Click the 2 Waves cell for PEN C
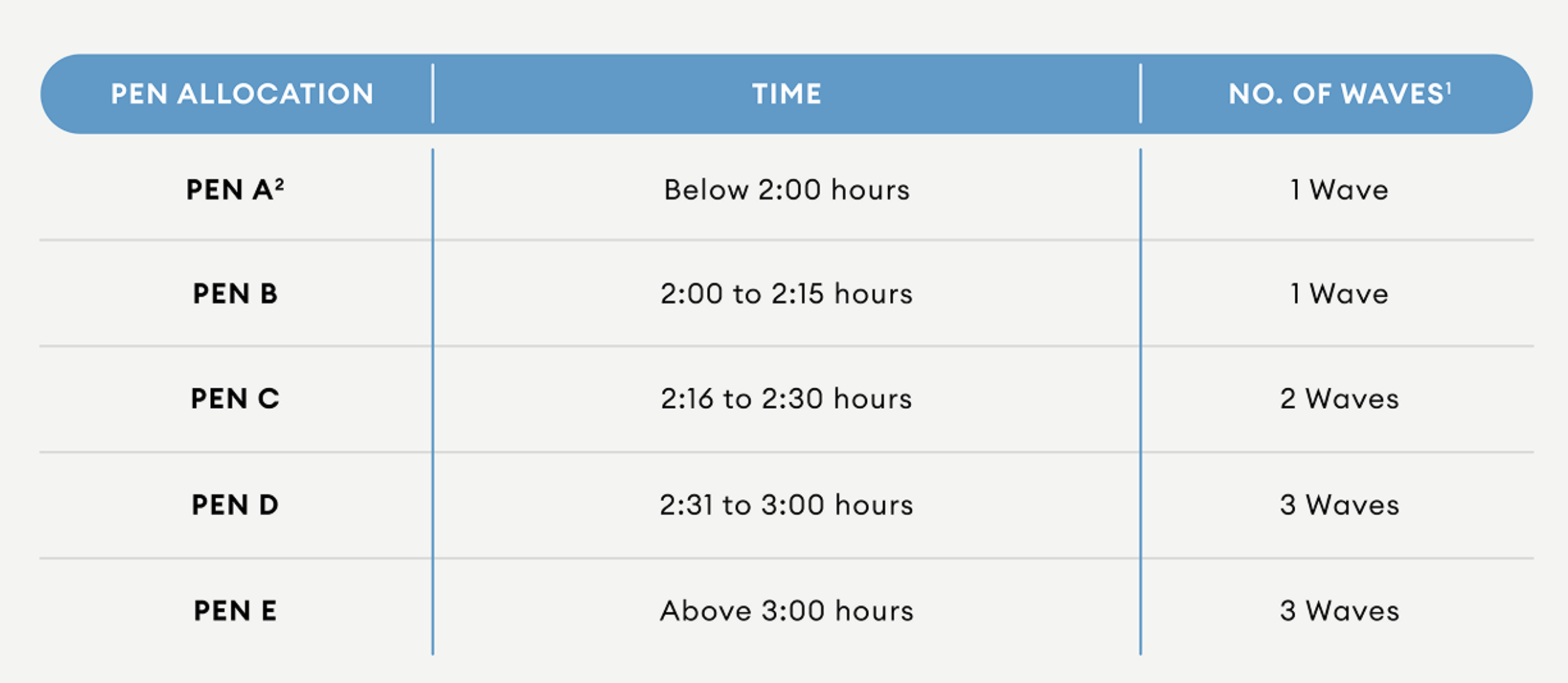This screenshot has width=1568, height=683. tap(1339, 399)
